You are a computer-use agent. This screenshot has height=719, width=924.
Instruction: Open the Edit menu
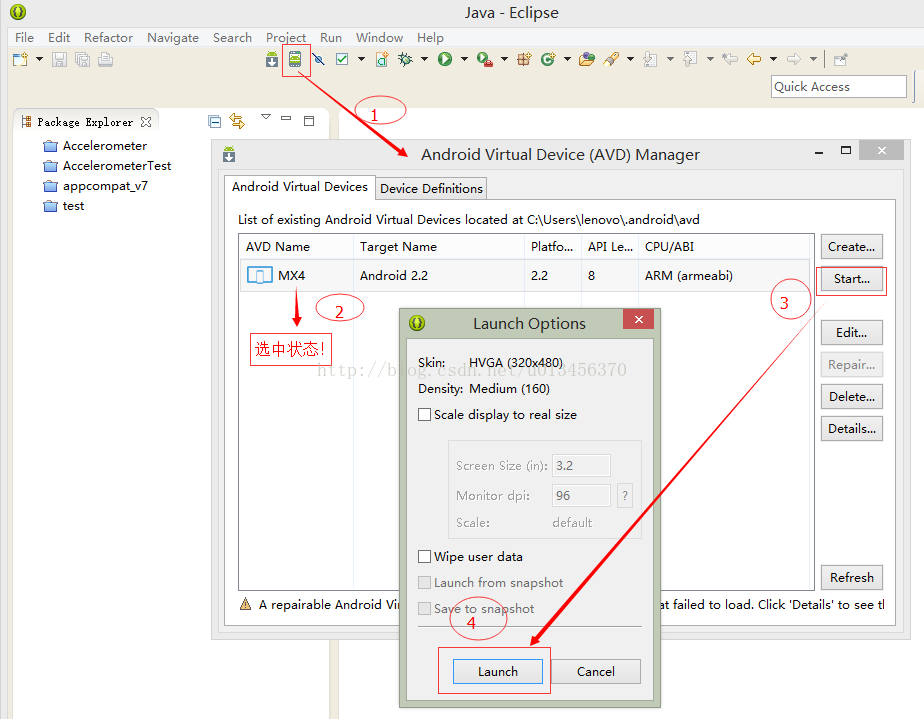tap(59, 38)
